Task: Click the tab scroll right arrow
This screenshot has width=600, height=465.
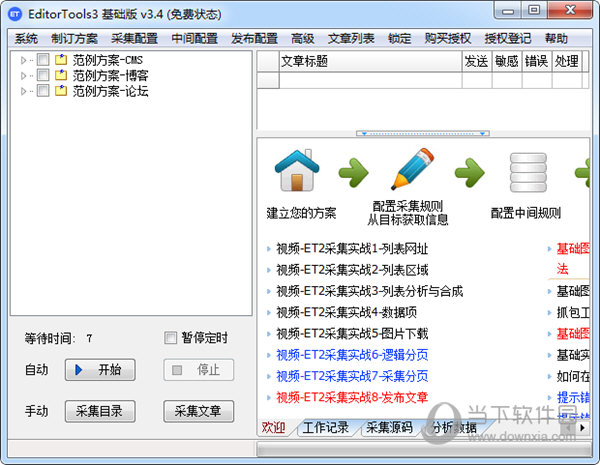Action: (583, 427)
